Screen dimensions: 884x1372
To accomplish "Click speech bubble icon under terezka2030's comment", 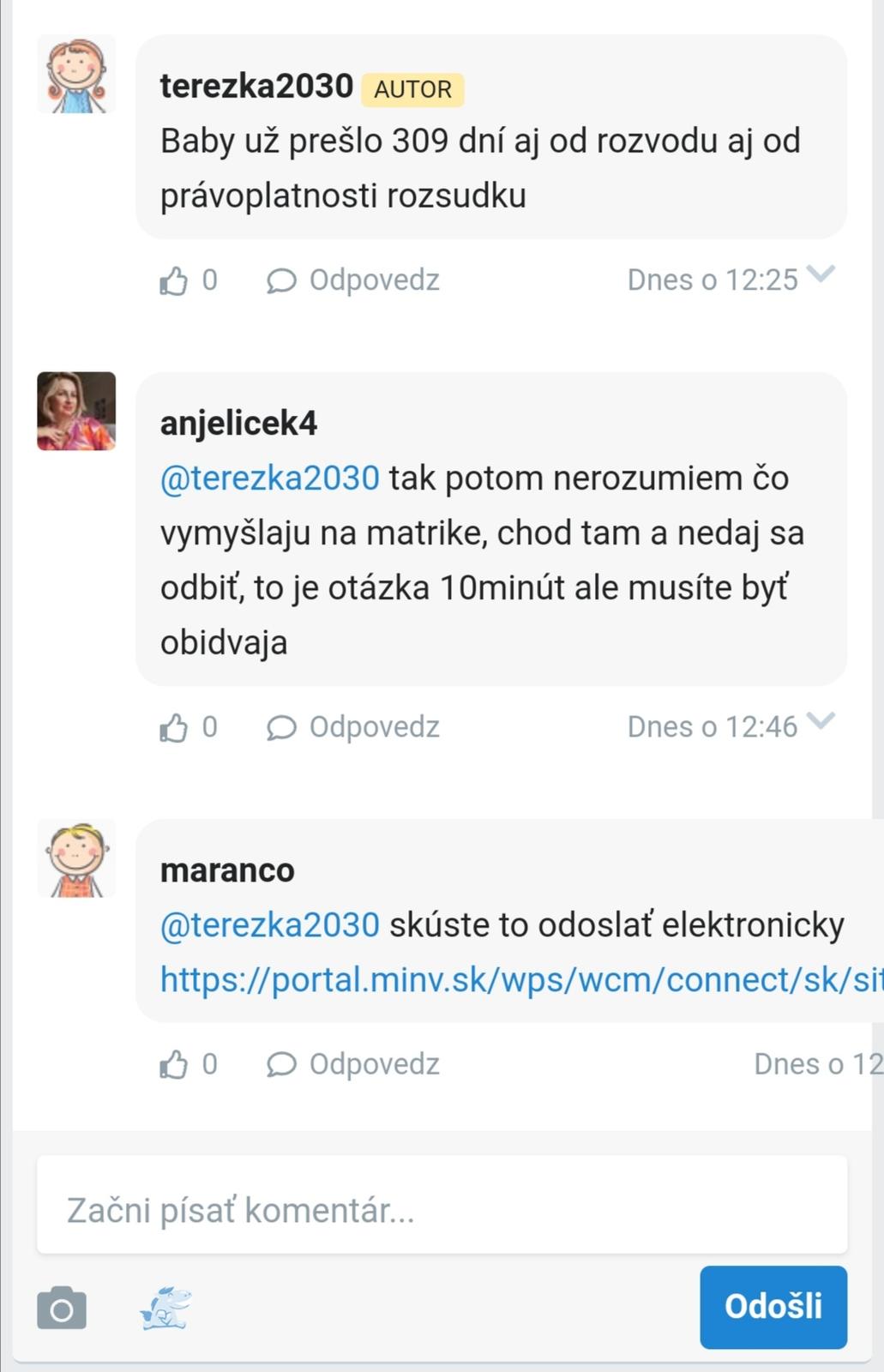I will (x=281, y=280).
